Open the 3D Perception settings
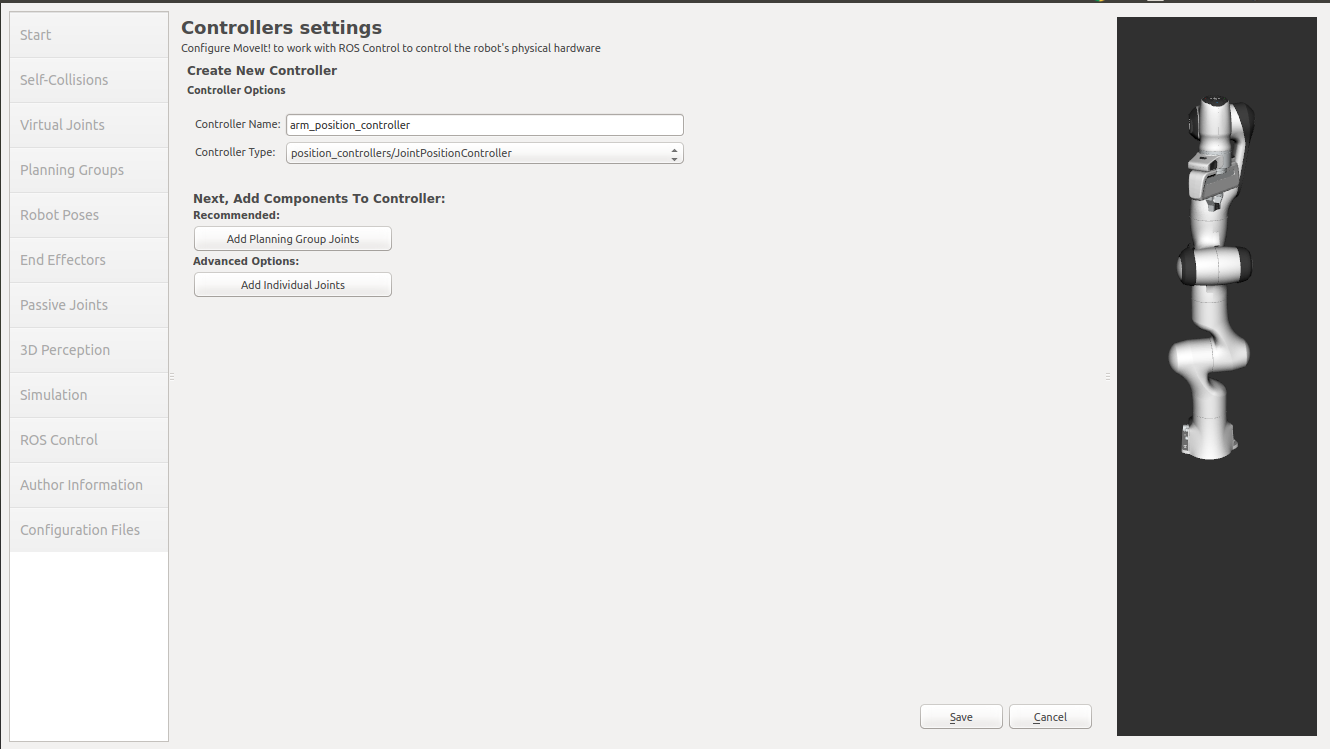The width and height of the screenshot is (1330, 749). (88, 349)
